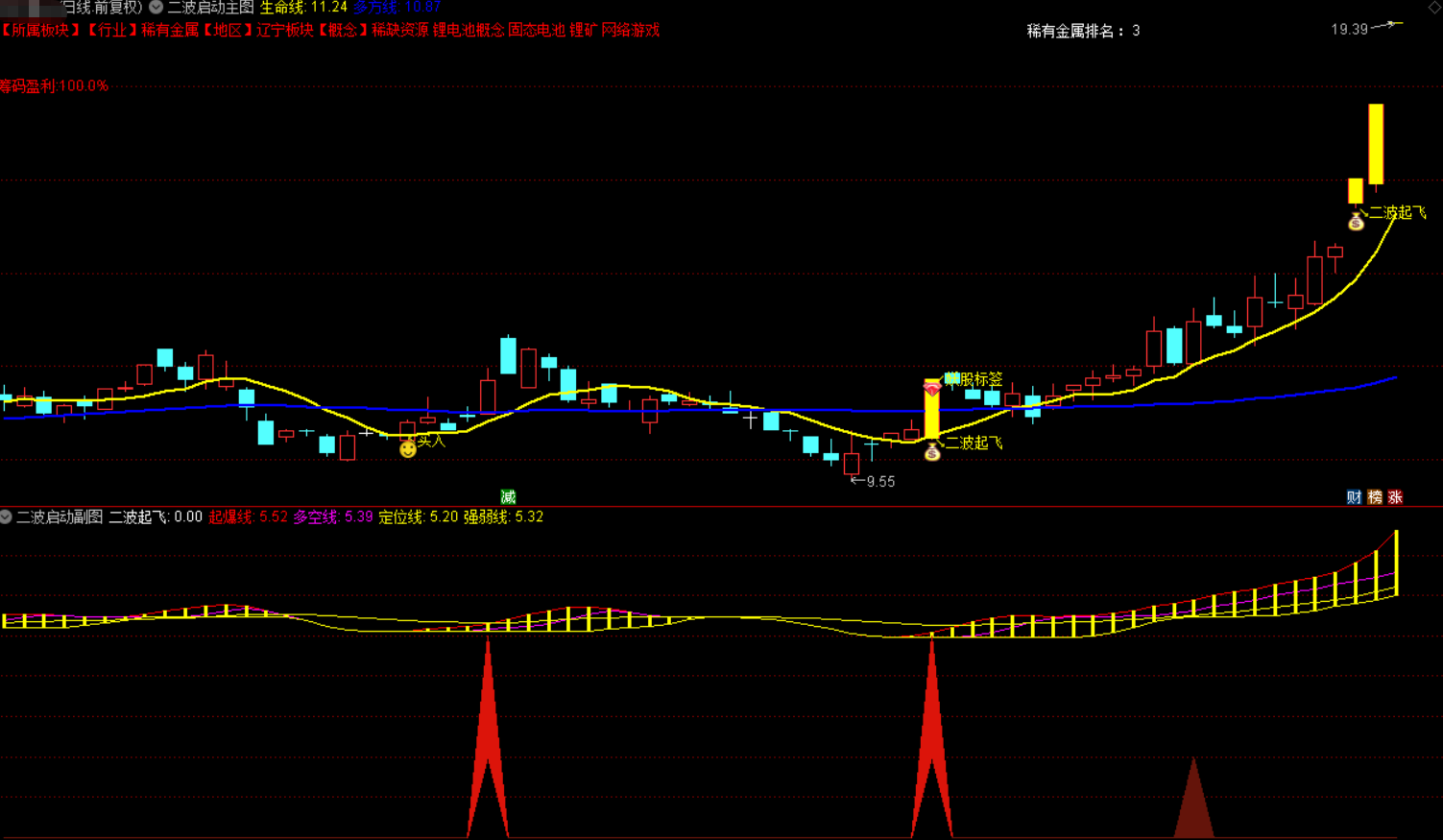Click the blue 财 icon
The height and width of the screenshot is (840, 1443).
click(1354, 496)
